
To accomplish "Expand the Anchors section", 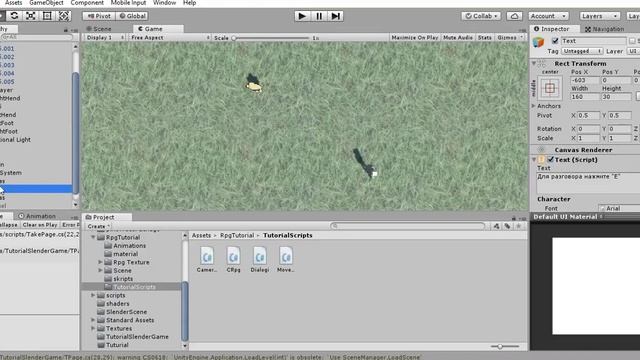I will click(533, 106).
